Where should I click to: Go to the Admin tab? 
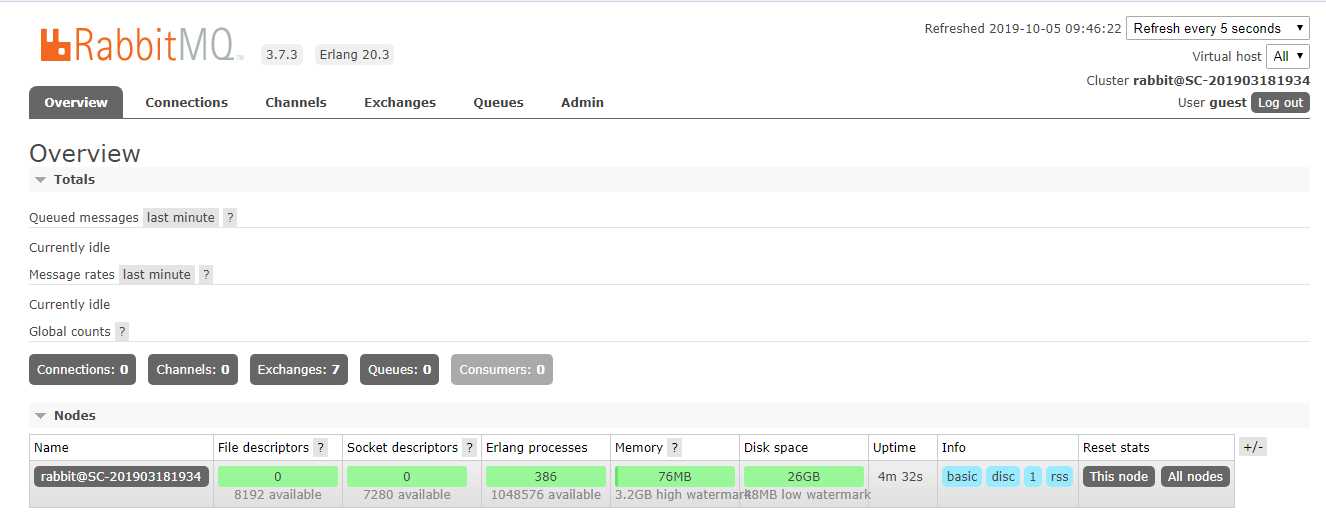click(x=583, y=102)
